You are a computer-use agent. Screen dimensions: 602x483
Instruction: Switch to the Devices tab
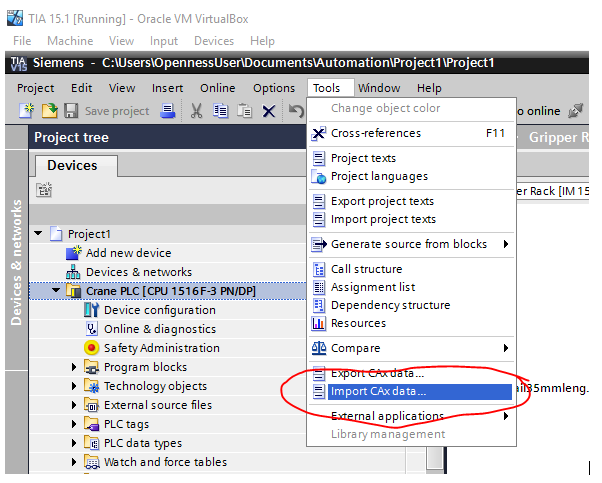click(76, 165)
